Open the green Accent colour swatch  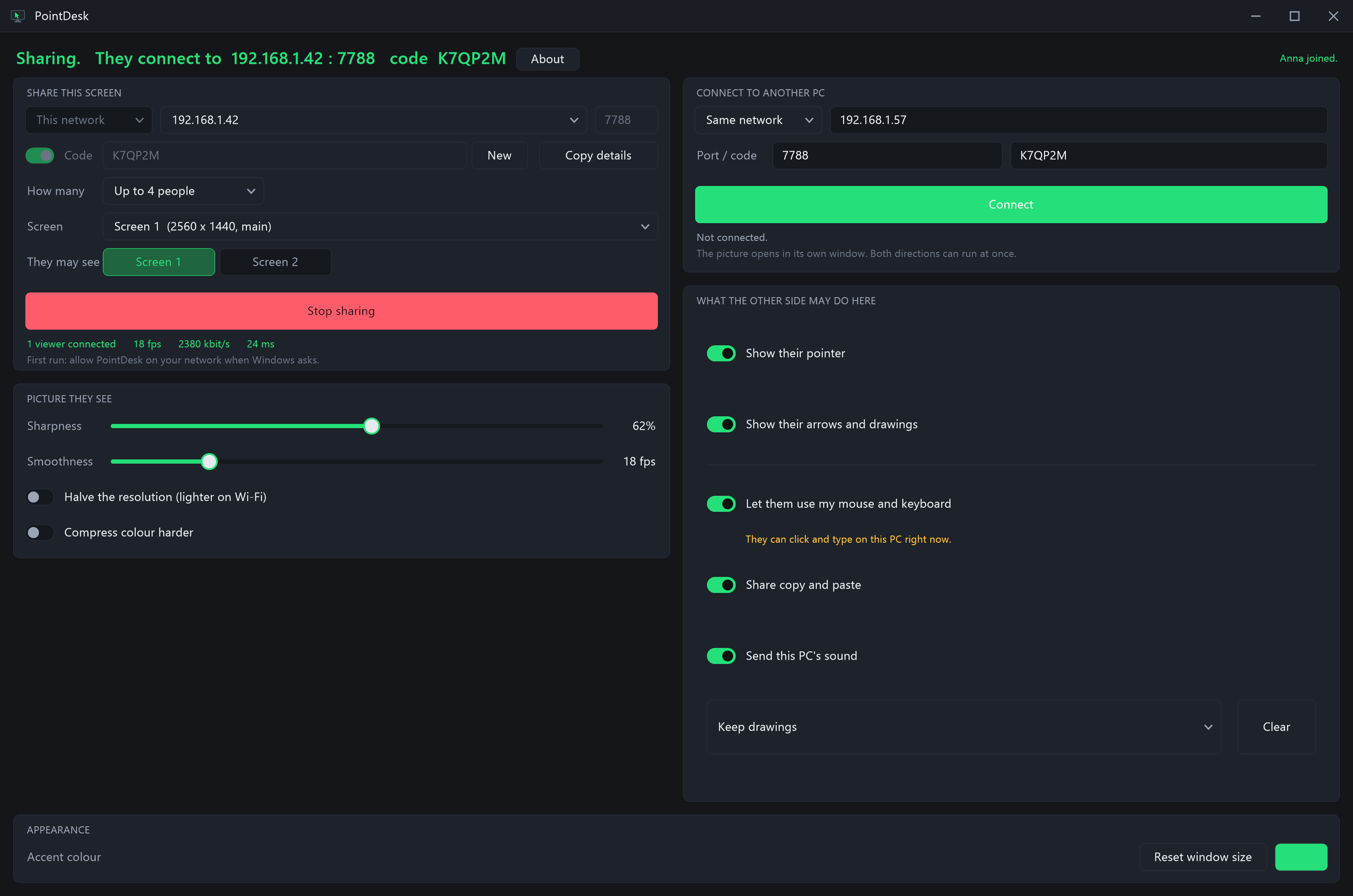click(1301, 857)
